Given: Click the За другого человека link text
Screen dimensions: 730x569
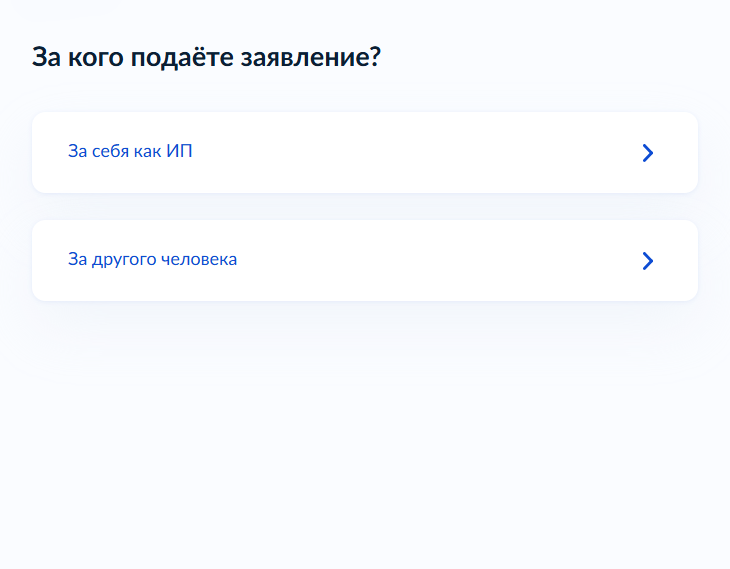Looking at the screenshot, I should (152, 259).
